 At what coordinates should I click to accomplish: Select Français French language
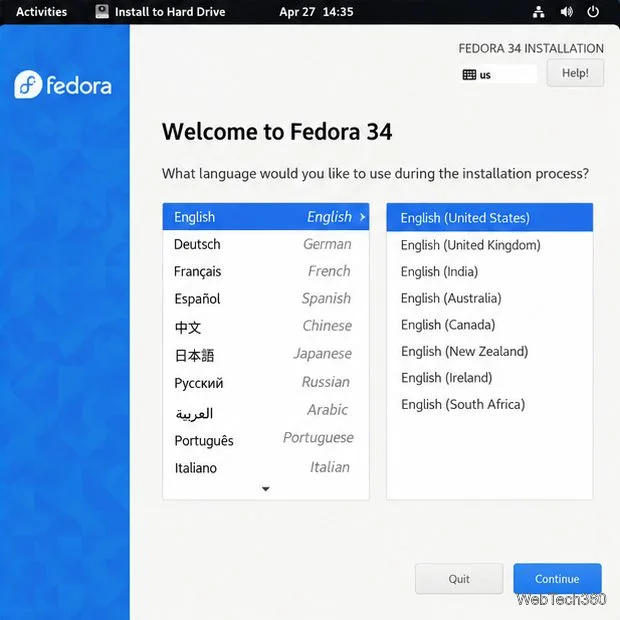point(266,271)
